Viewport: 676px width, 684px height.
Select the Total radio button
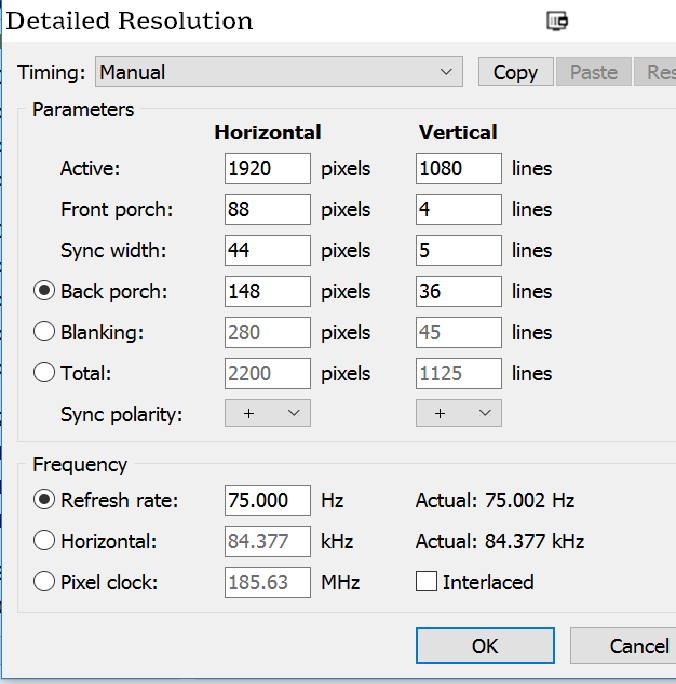pyautogui.click(x=44, y=373)
